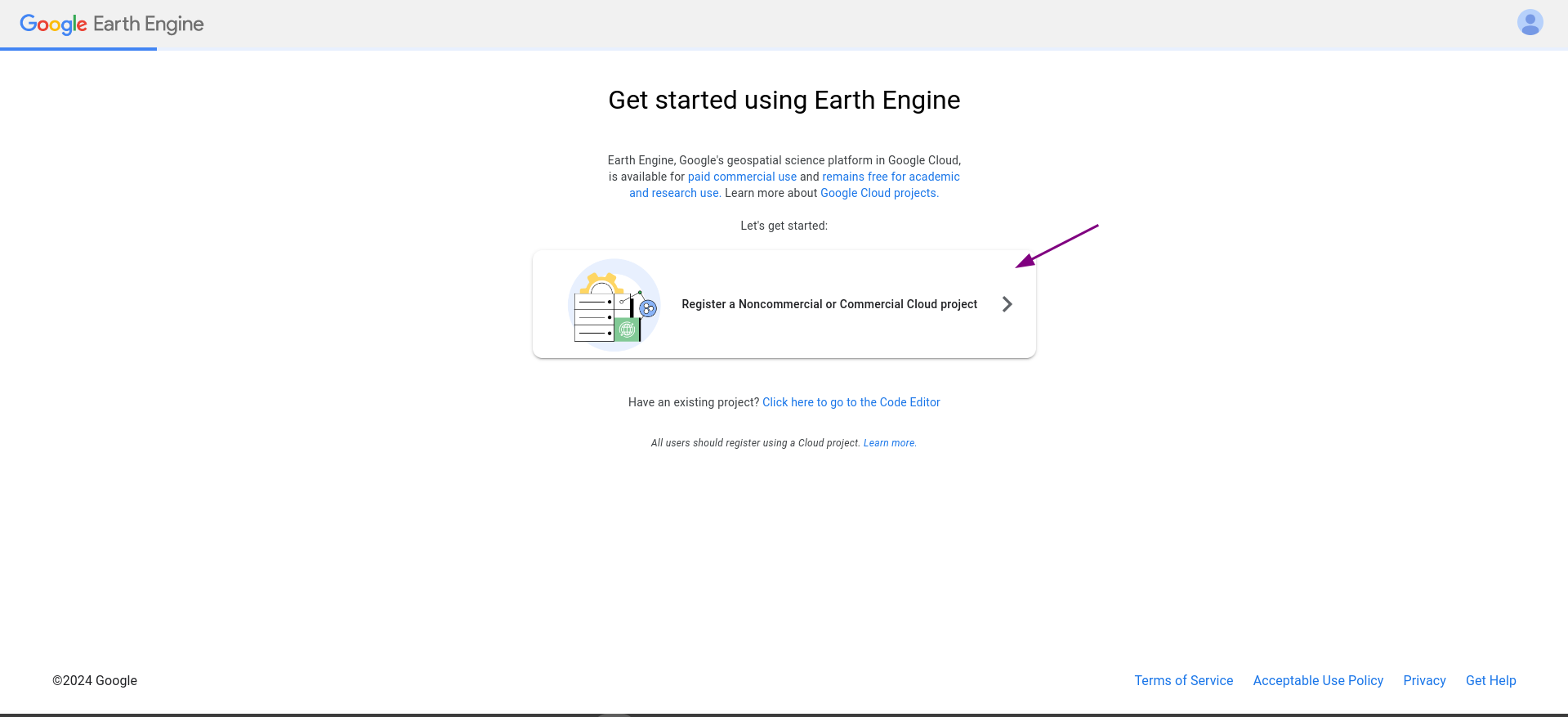Click the blue loading progress bar under the header

point(78,49)
